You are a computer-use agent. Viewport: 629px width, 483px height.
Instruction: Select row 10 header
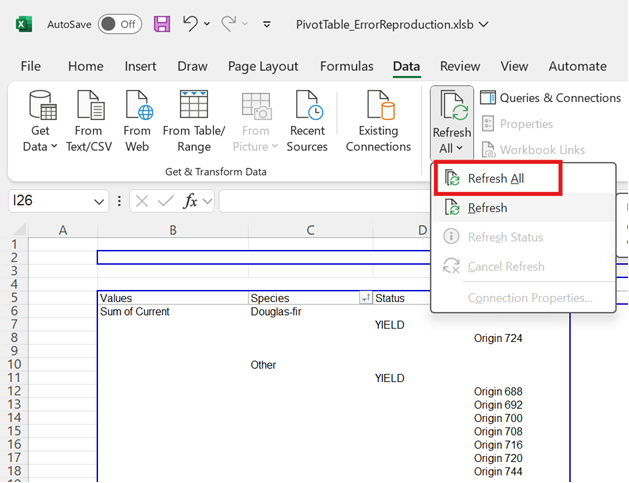tap(14, 364)
